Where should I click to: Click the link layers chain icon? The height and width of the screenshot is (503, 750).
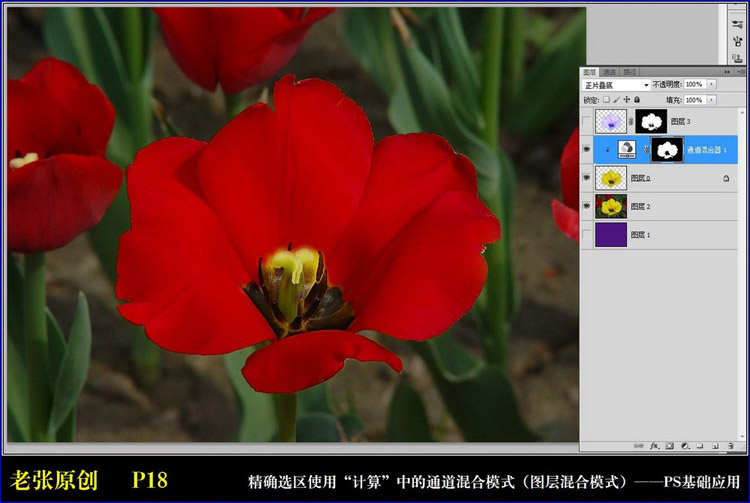pos(640,445)
